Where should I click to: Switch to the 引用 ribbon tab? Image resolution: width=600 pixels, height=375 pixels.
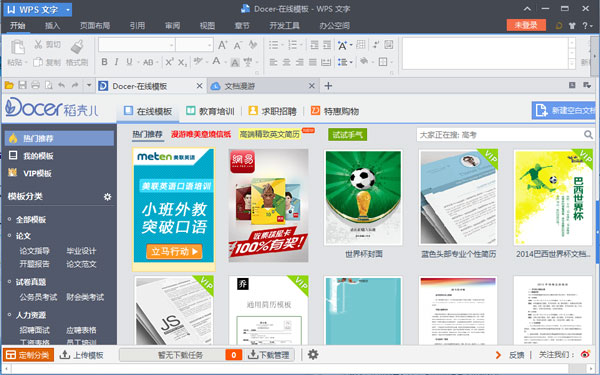click(137, 26)
